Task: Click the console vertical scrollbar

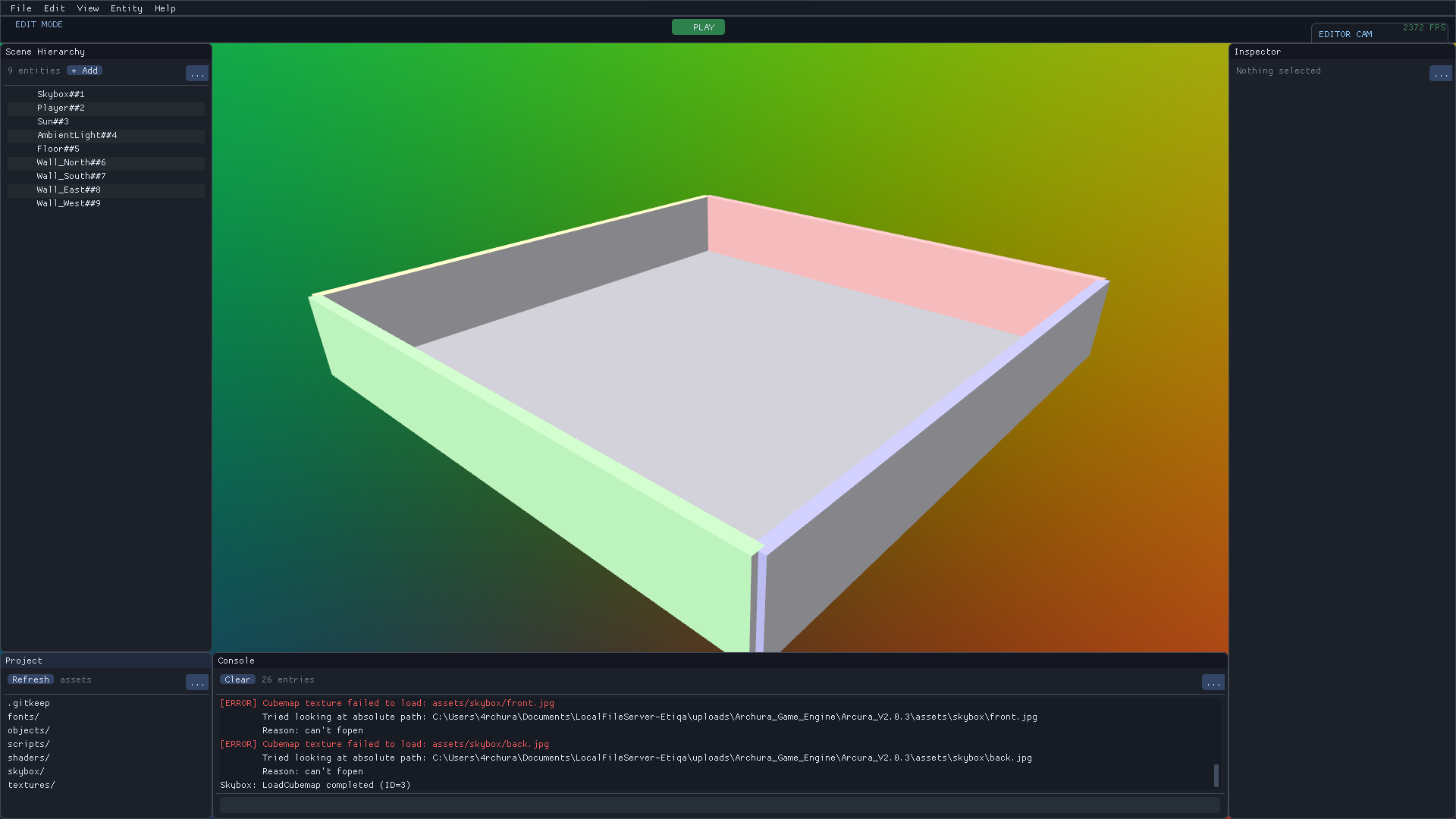Action: coord(1216,777)
